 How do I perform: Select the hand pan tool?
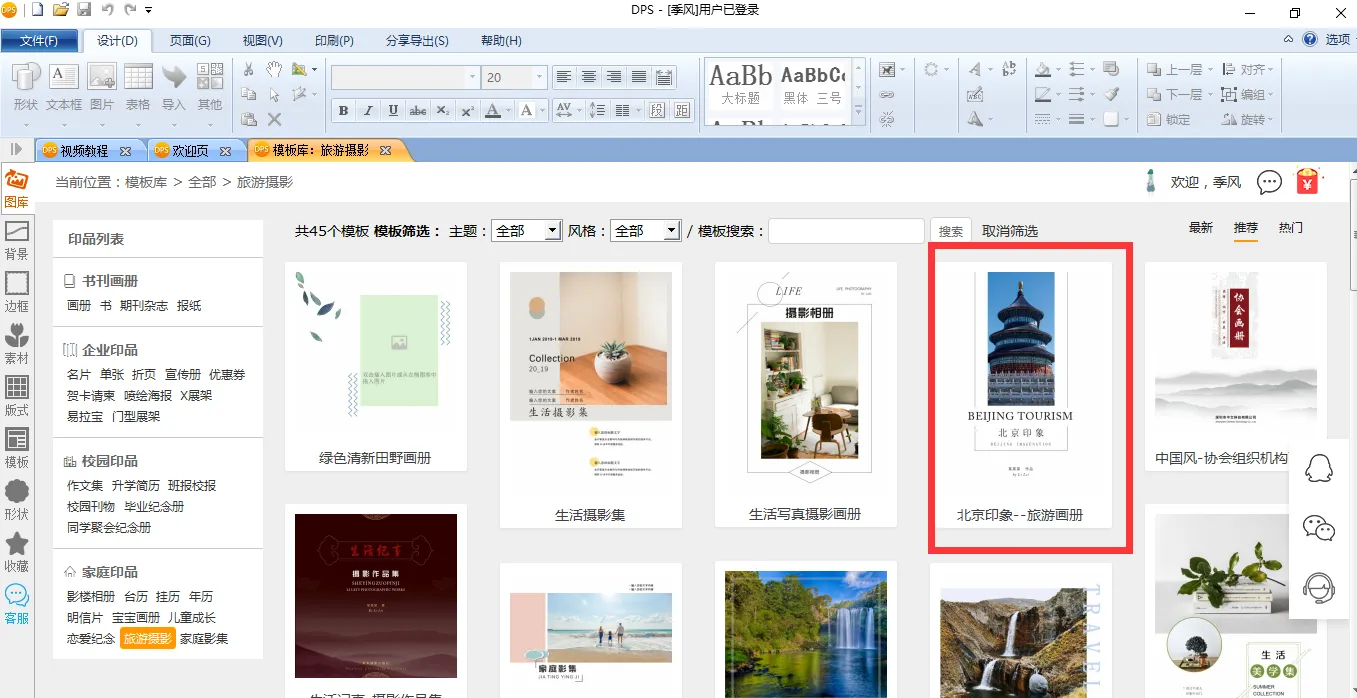[274, 69]
